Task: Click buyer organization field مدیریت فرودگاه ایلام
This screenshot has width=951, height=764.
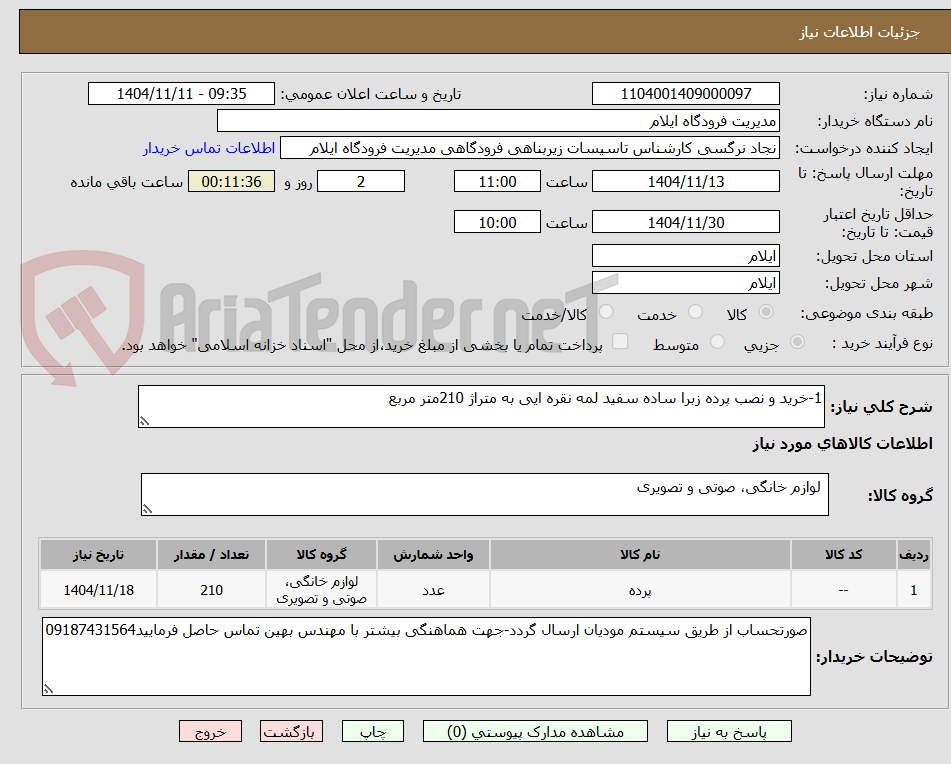Action: click(498, 121)
